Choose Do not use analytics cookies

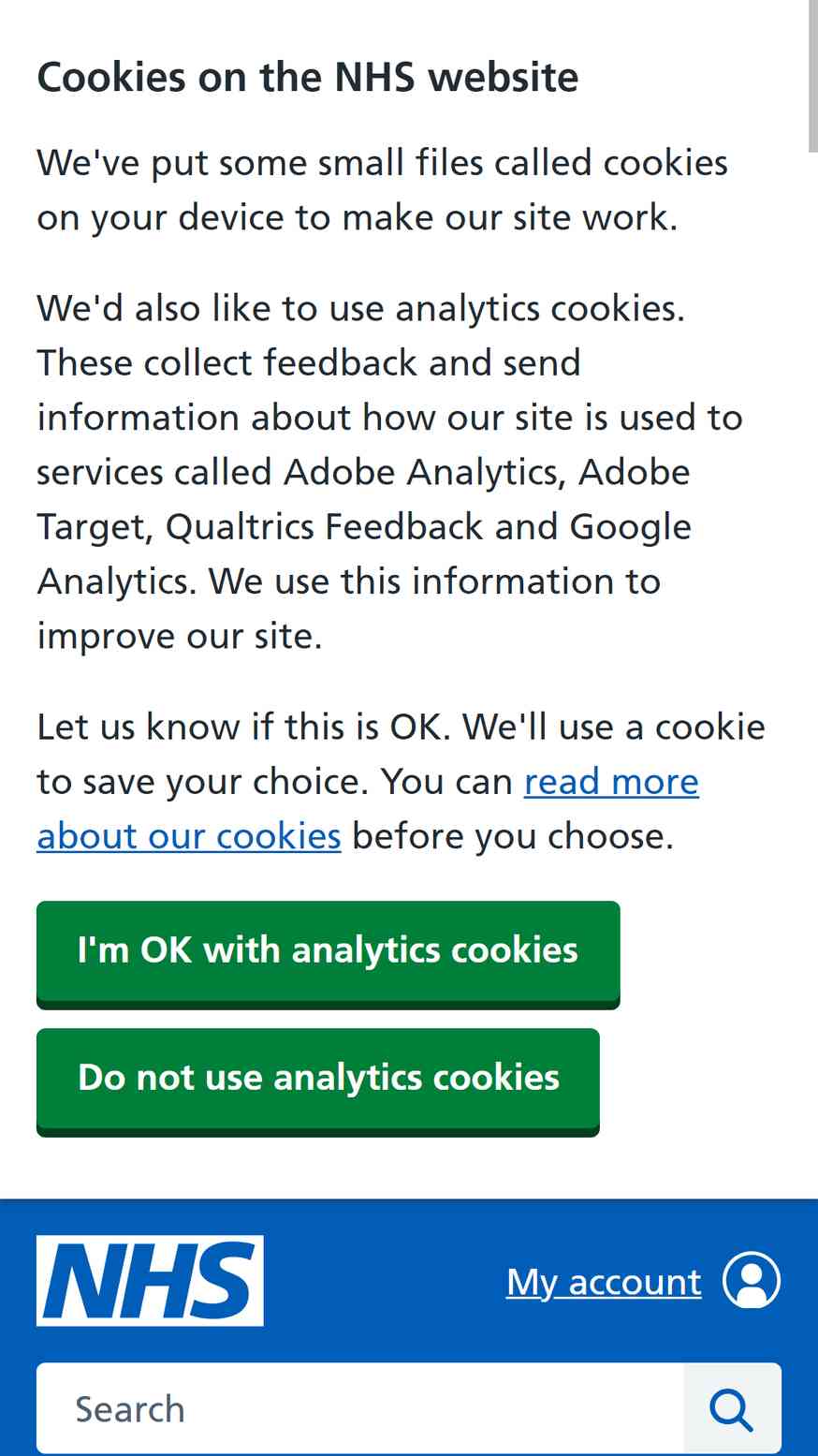pos(318,1080)
